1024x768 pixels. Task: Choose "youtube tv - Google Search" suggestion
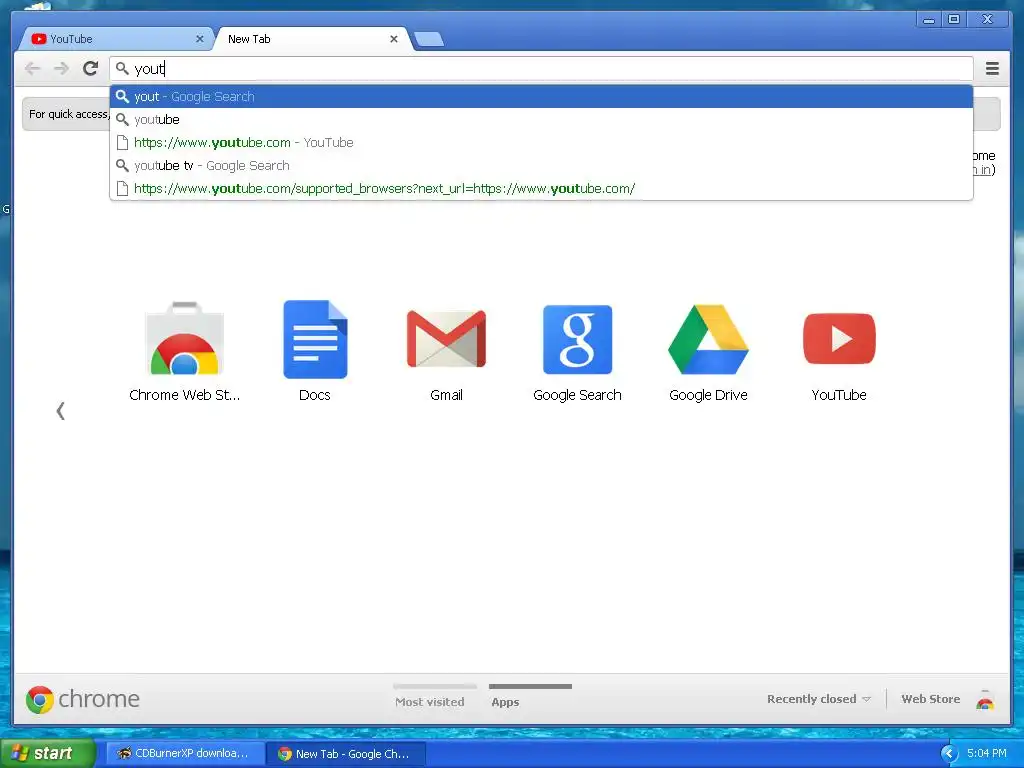click(x=541, y=165)
